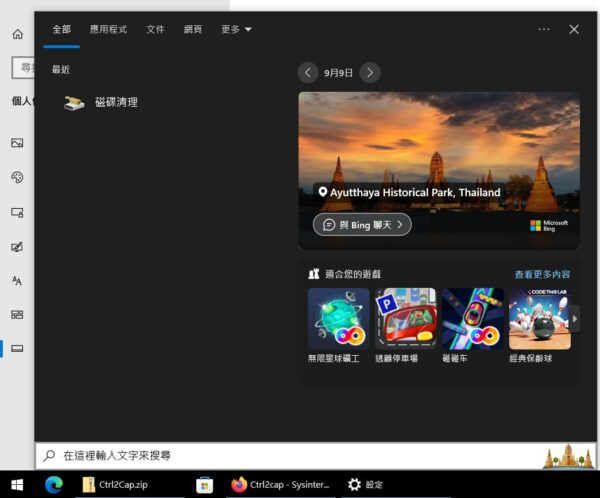
Task: Switch to Firefox Ctrl2cap Sysinternals window
Action: click(x=280, y=485)
